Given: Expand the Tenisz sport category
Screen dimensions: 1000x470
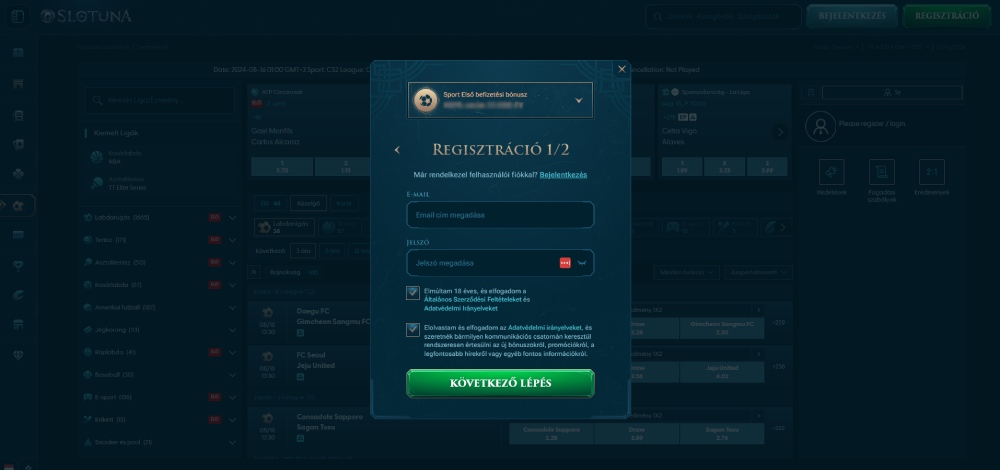Looking at the screenshot, I should (x=232, y=240).
